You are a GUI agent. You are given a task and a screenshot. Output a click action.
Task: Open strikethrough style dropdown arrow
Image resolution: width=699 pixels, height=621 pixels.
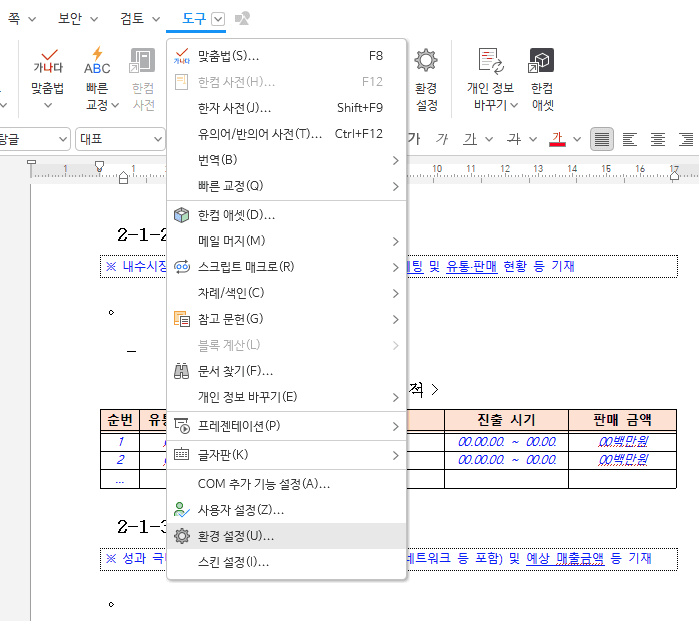pyautogui.click(x=533, y=139)
